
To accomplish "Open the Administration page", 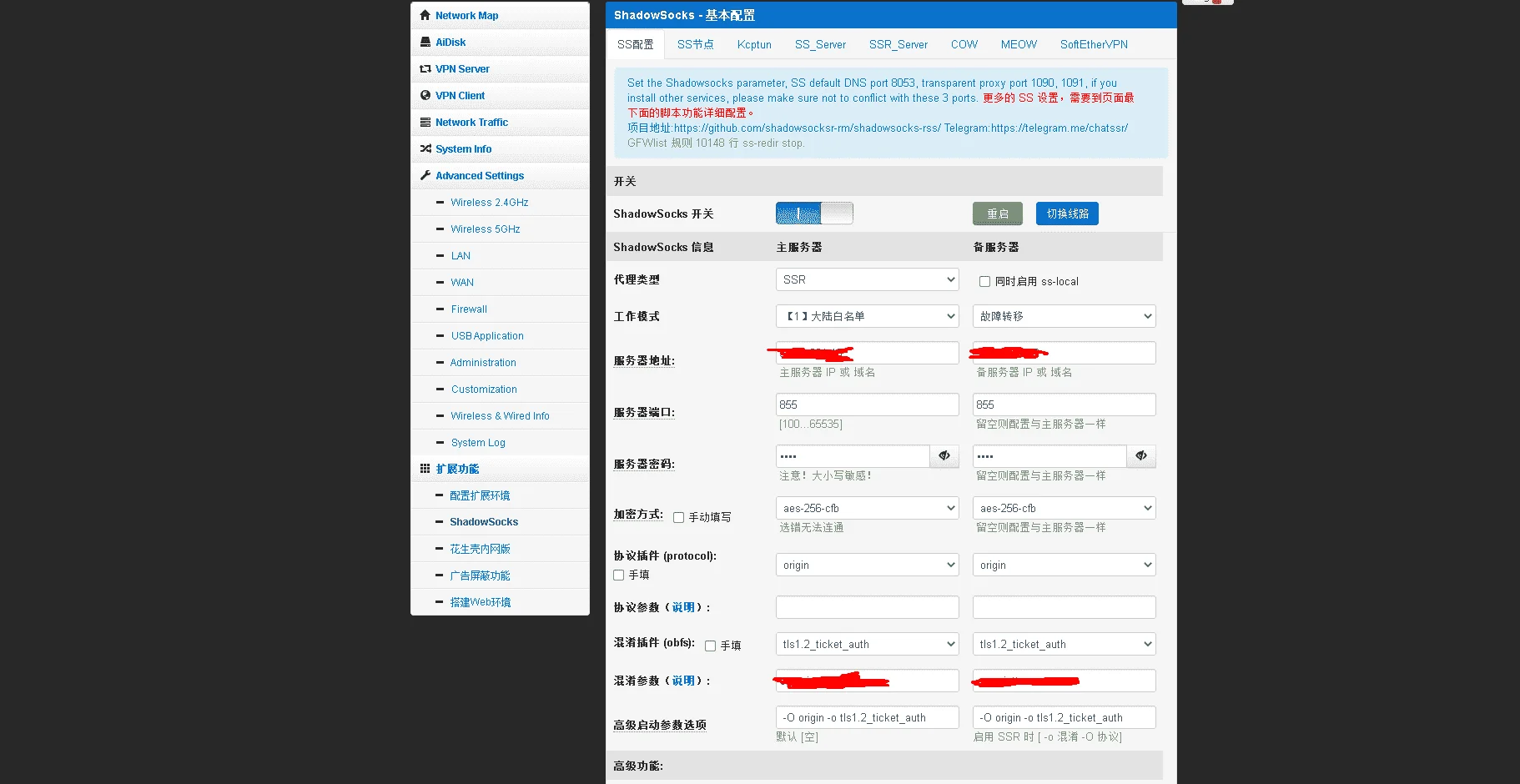I will click(483, 362).
